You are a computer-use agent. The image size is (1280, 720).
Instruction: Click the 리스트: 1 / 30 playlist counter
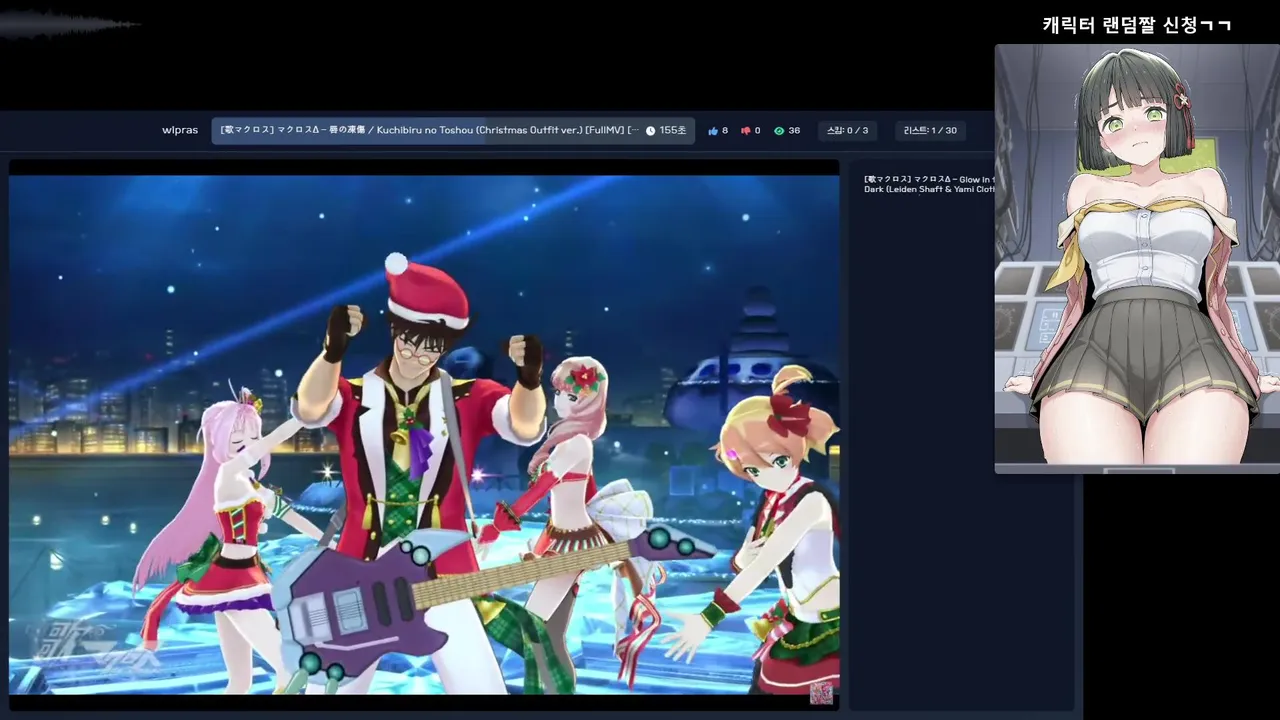point(930,130)
